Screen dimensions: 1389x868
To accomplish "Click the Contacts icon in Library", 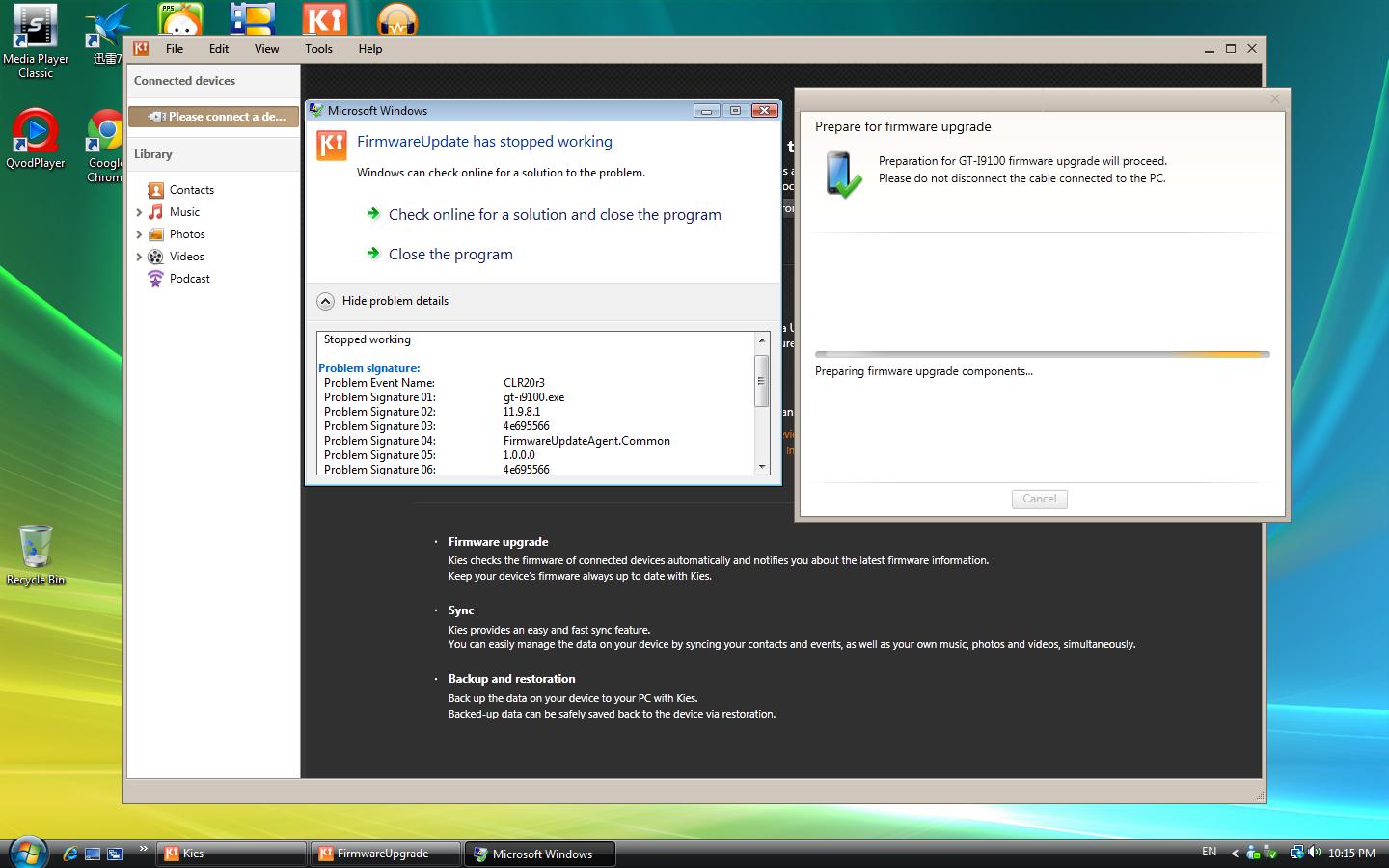I will coord(155,190).
